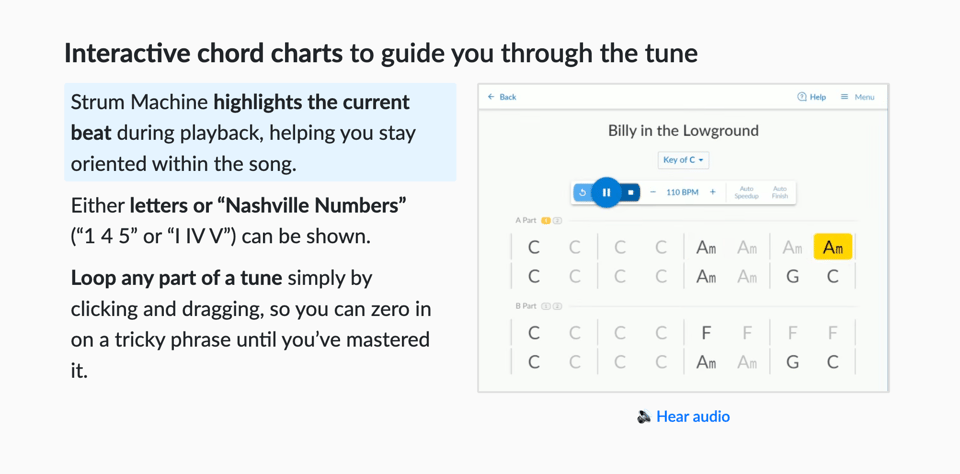The width and height of the screenshot is (960, 474).
Task: Click the first F chord in B Part
Action: click(x=706, y=334)
